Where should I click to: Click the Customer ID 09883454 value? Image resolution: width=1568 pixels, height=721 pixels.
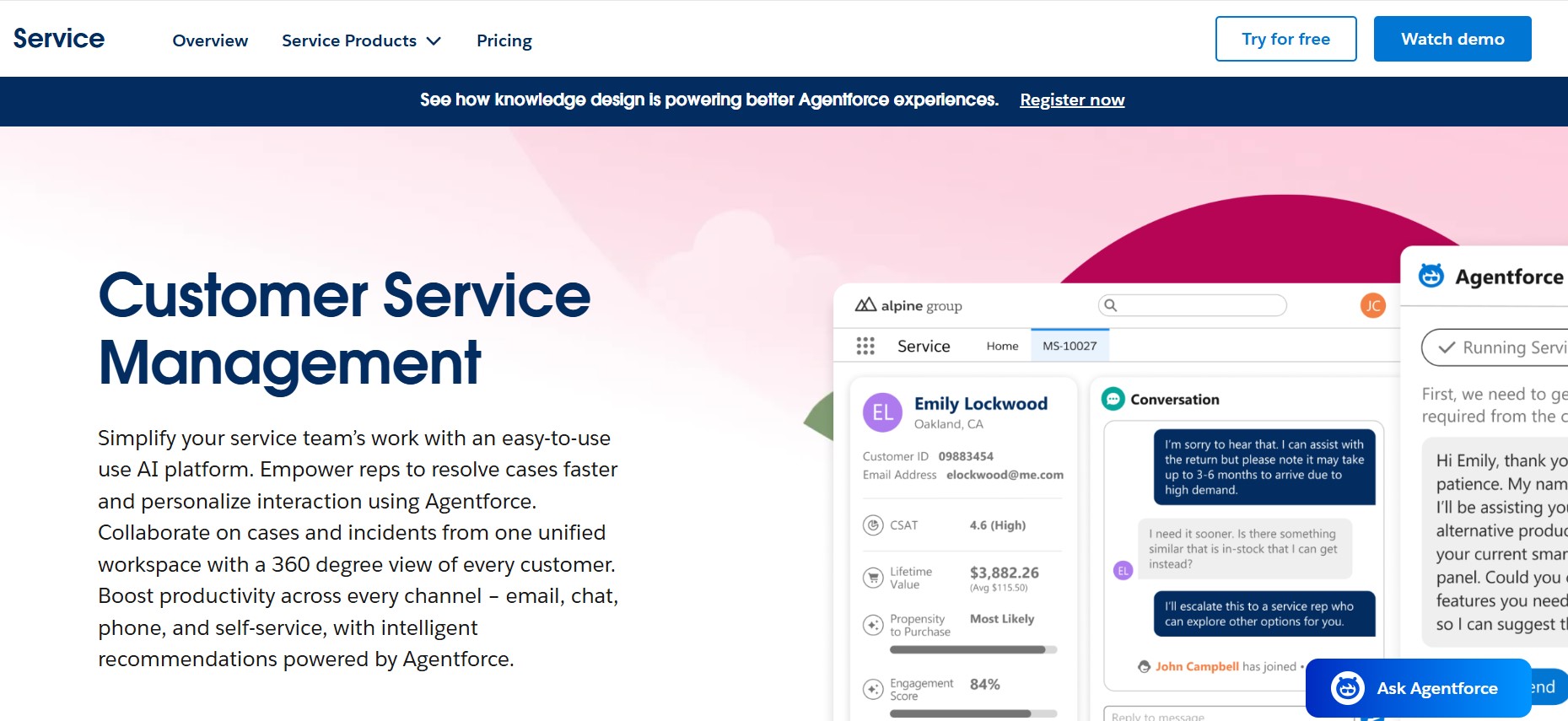click(966, 456)
